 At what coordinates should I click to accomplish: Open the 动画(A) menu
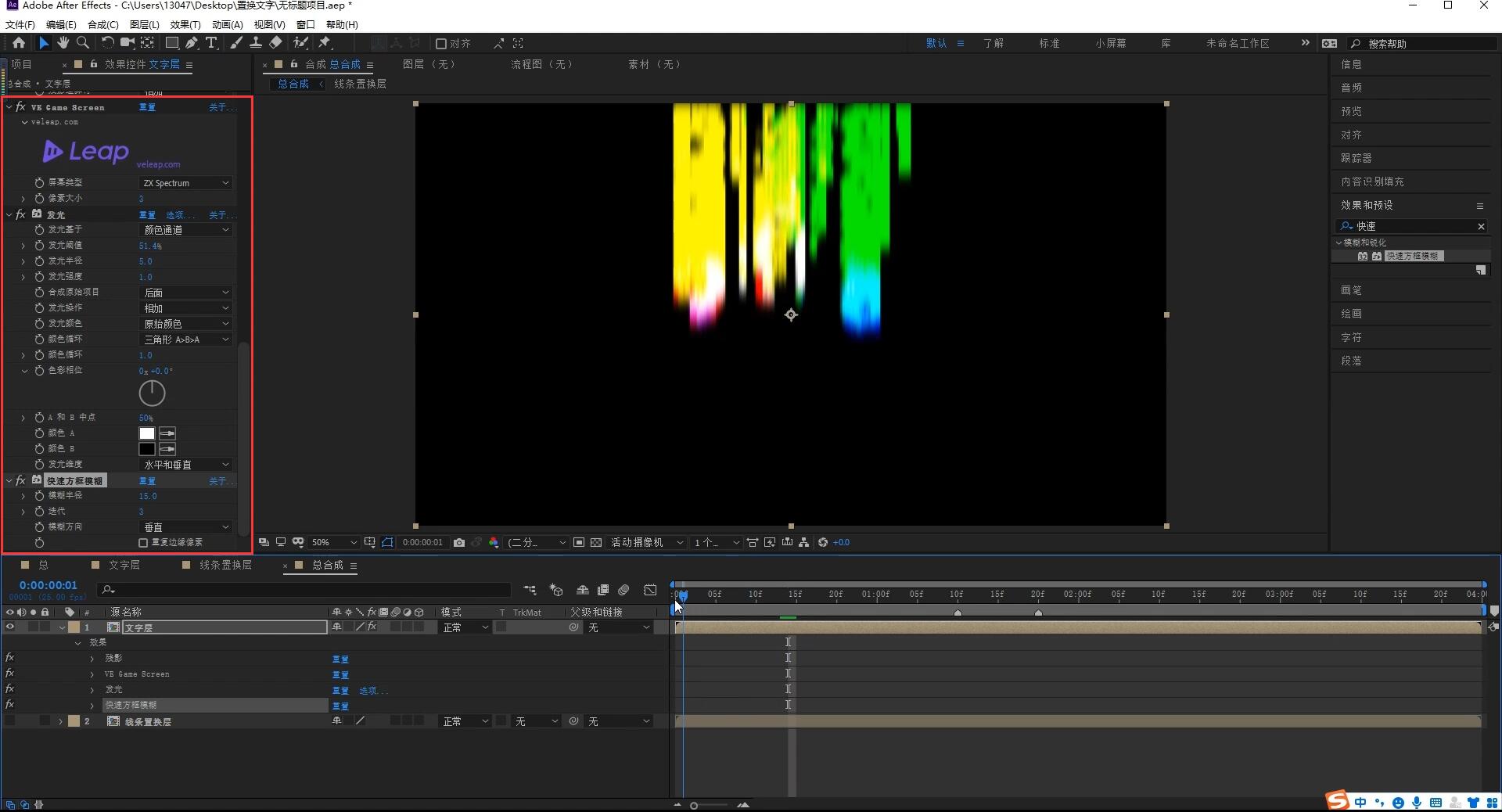[227, 25]
